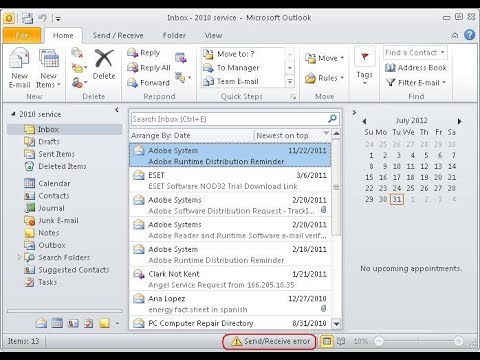Open the Sent Items folder
480x360 pixels.
49,154
